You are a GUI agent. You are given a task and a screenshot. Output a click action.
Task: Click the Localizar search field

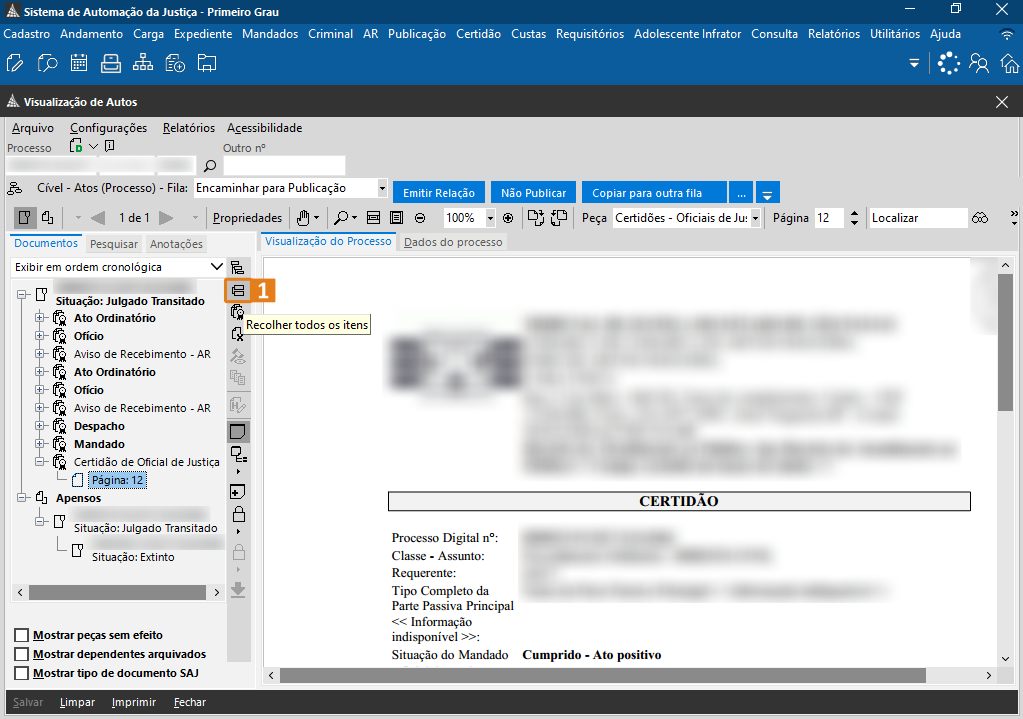[x=916, y=218]
